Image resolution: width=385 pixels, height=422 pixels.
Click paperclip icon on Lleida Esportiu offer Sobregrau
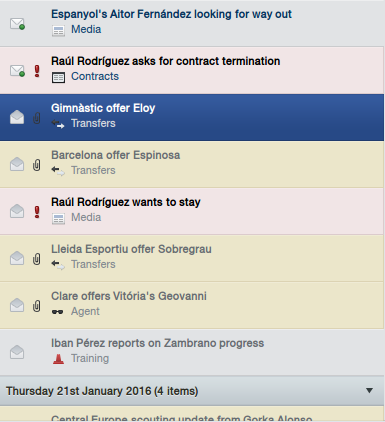(x=37, y=259)
